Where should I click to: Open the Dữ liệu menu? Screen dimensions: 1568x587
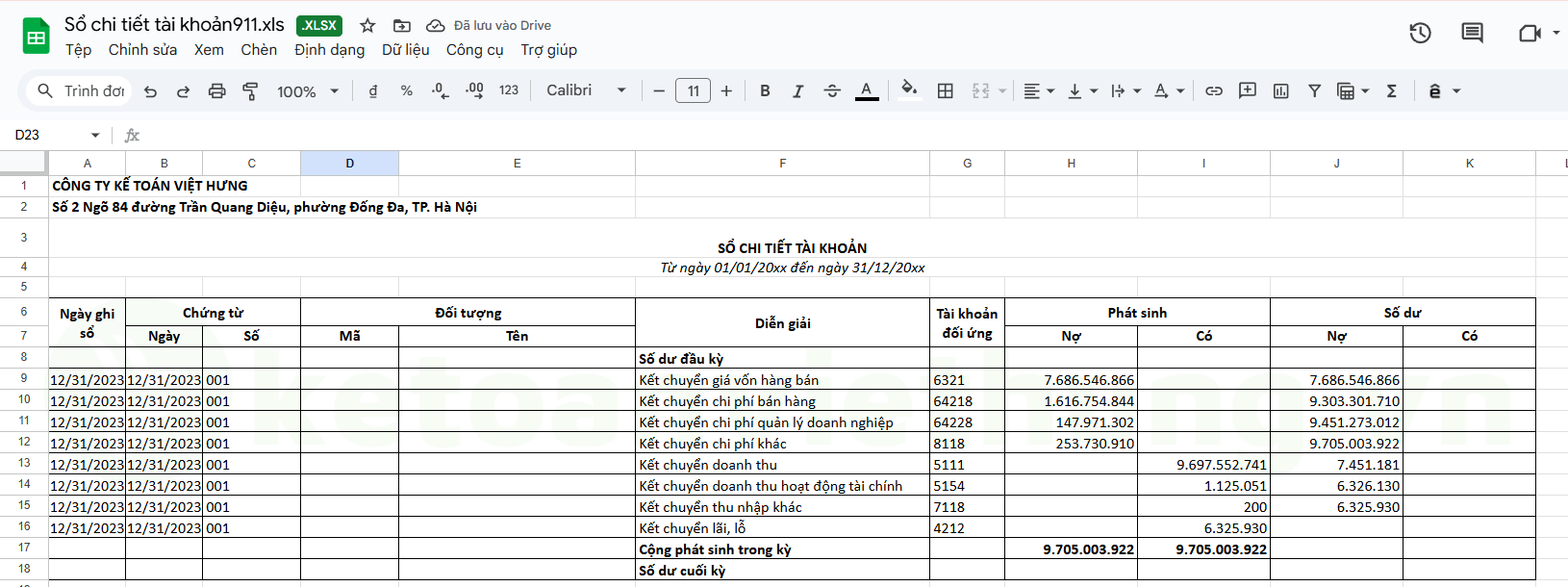pos(406,50)
